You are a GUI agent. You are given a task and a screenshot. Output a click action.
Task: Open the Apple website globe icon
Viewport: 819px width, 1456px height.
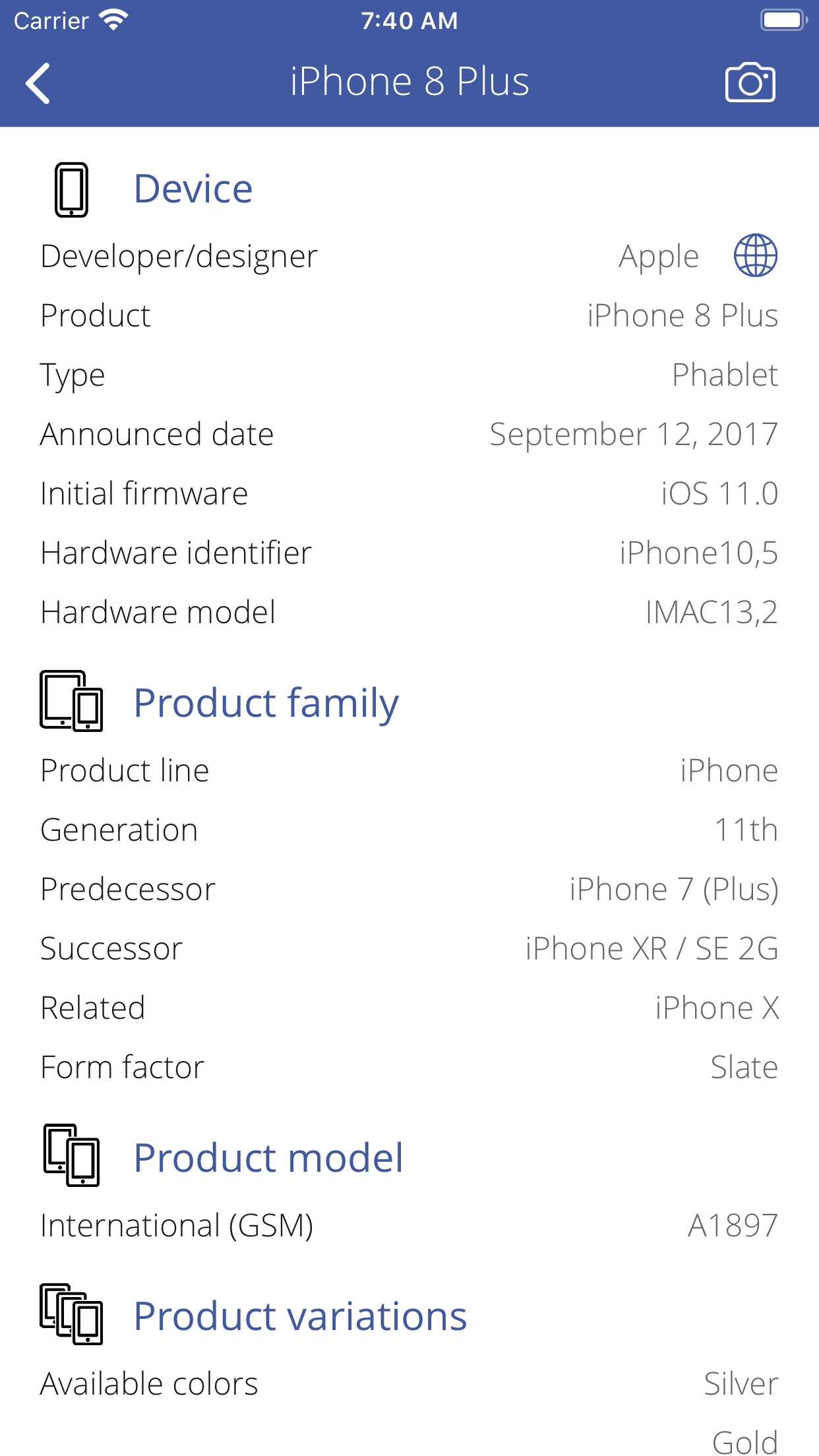coord(756,256)
